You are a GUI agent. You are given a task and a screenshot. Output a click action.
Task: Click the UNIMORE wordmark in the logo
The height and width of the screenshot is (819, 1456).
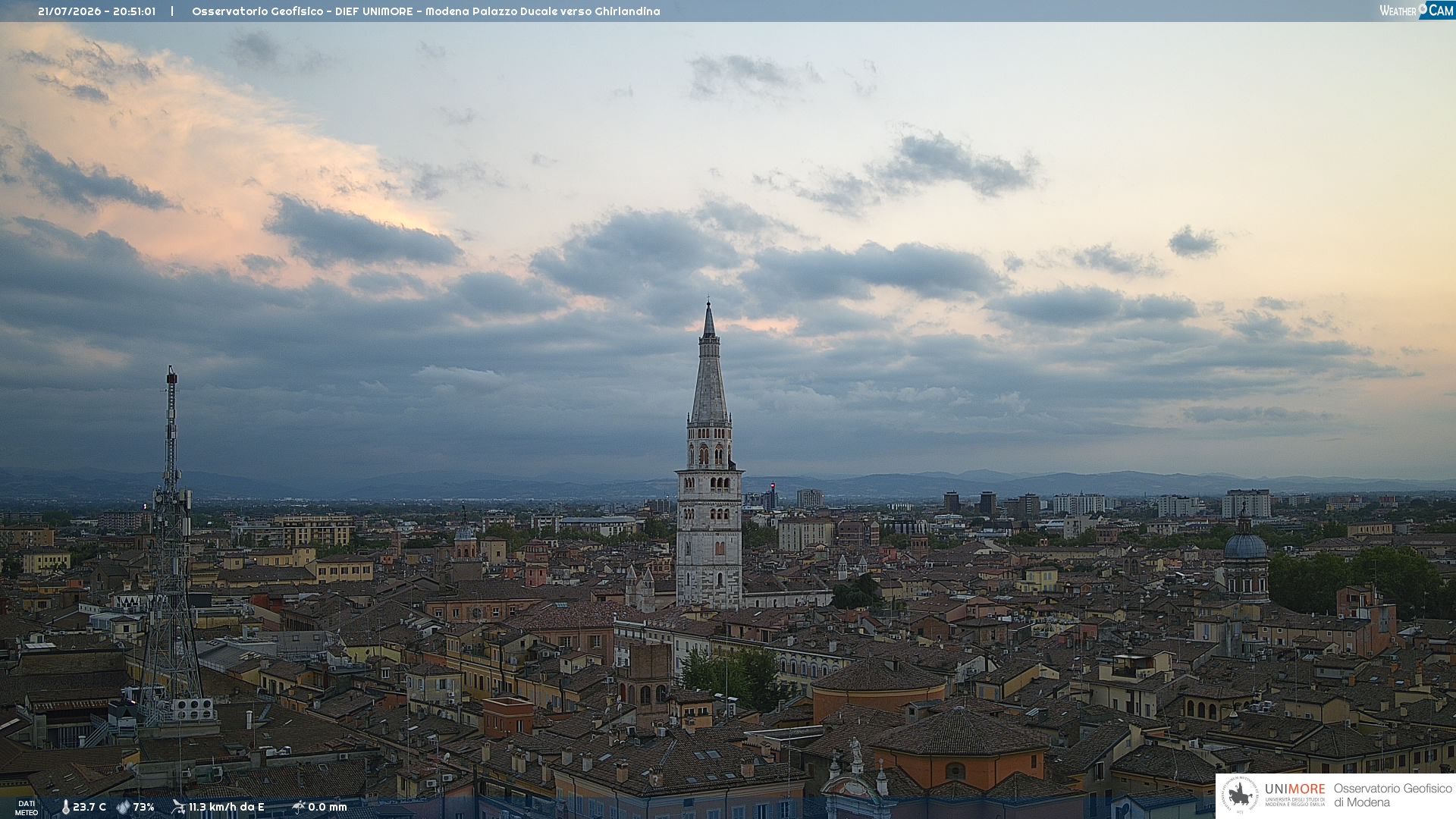pos(1294,789)
